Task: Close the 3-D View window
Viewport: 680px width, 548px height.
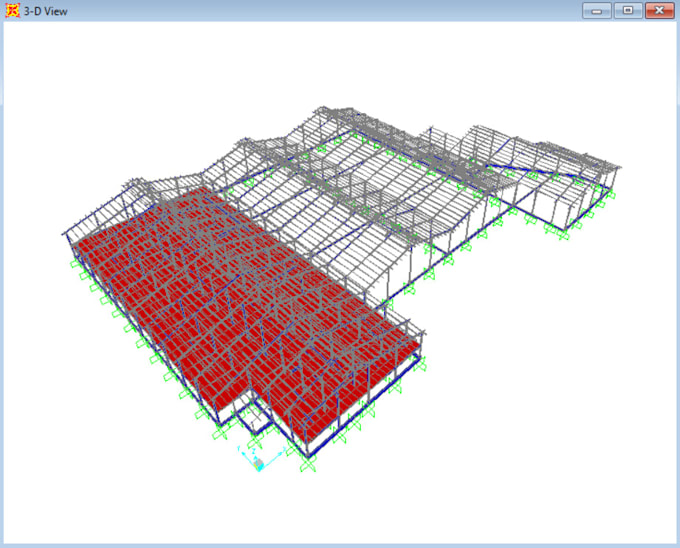Action: click(x=659, y=11)
